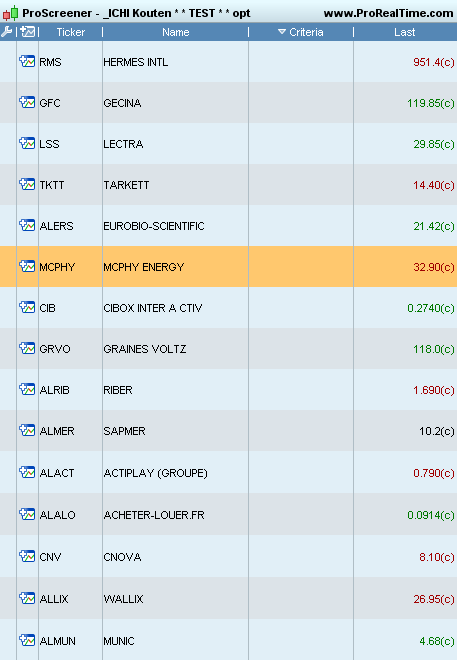Click the 26.95(c) last price
Image resolution: width=457 pixels, height=660 pixels.
[x=433, y=599]
